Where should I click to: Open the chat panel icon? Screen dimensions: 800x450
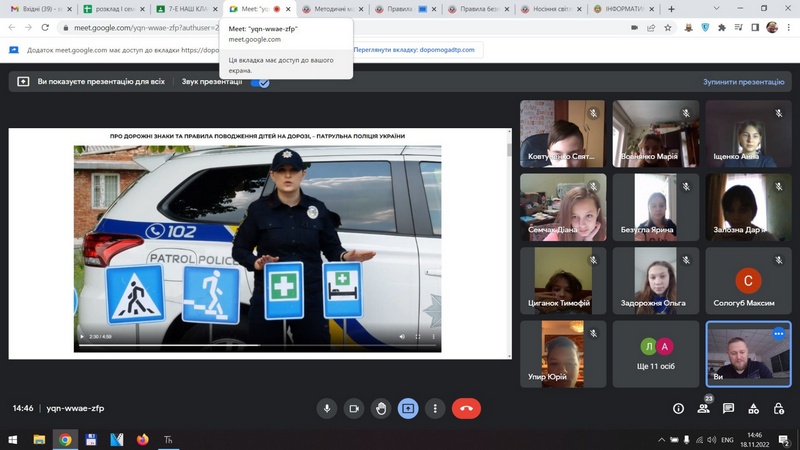click(x=728, y=409)
